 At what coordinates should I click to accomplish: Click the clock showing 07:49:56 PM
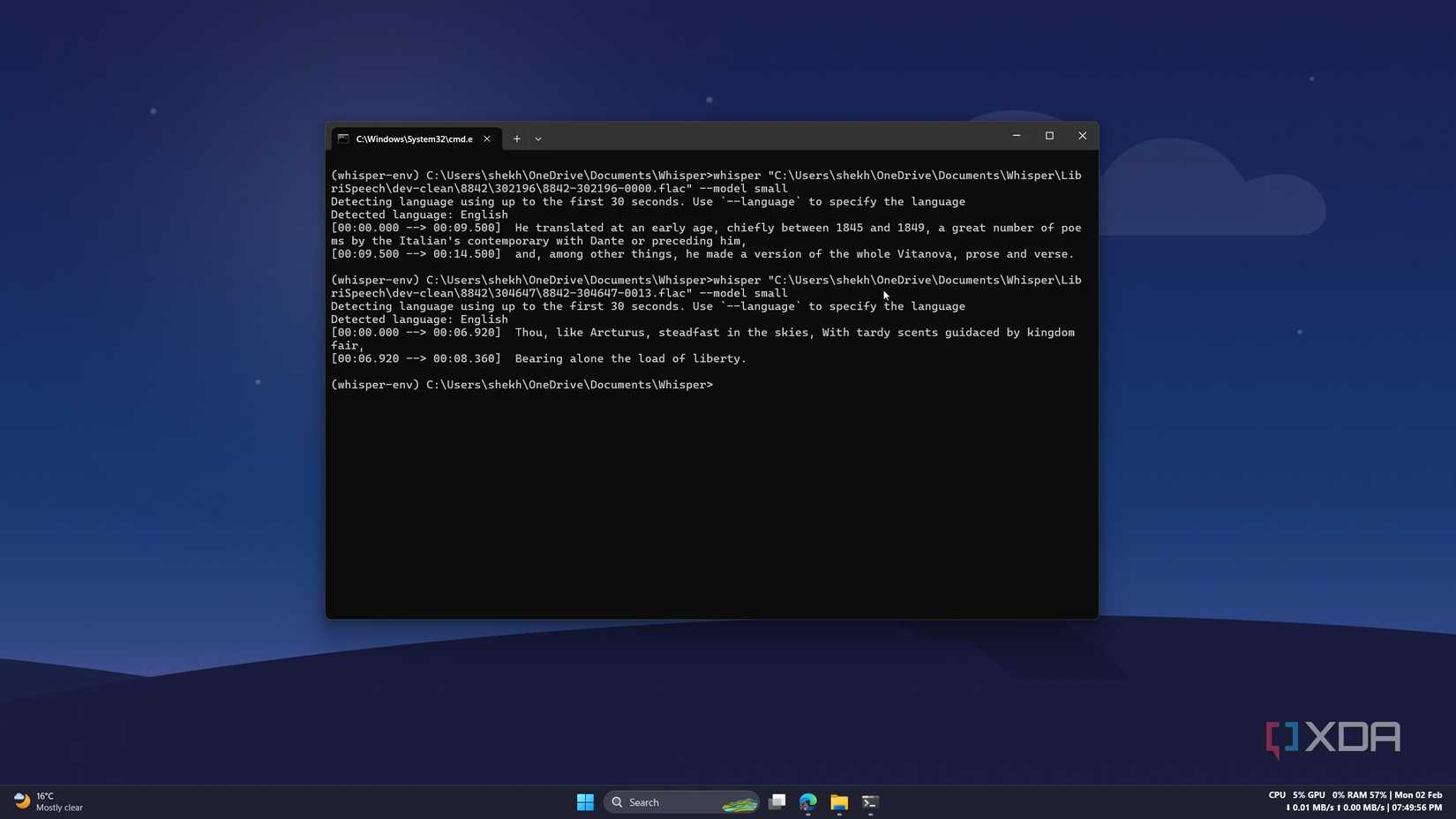(1415, 808)
